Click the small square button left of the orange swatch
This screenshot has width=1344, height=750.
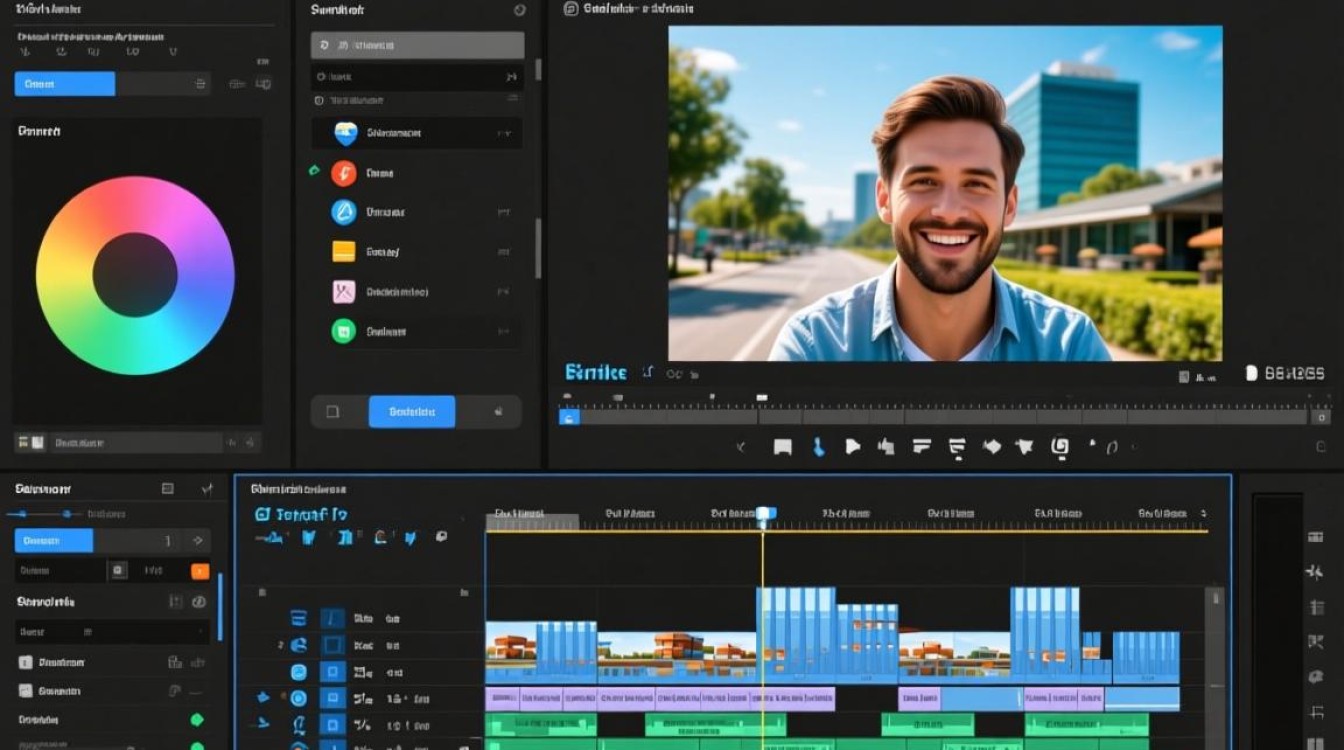[119, 571]
